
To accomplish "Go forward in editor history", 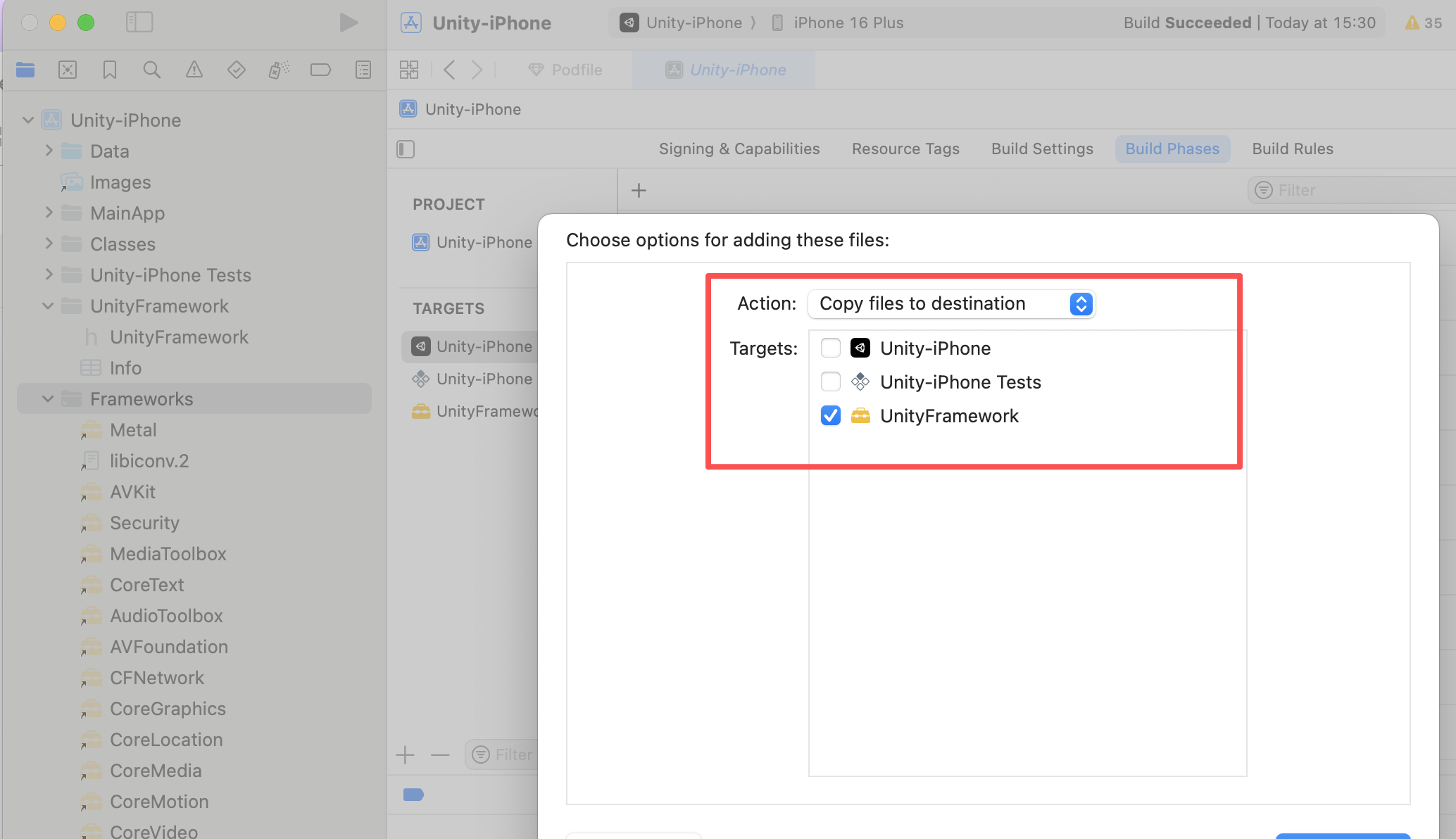I will coord(477,70).
